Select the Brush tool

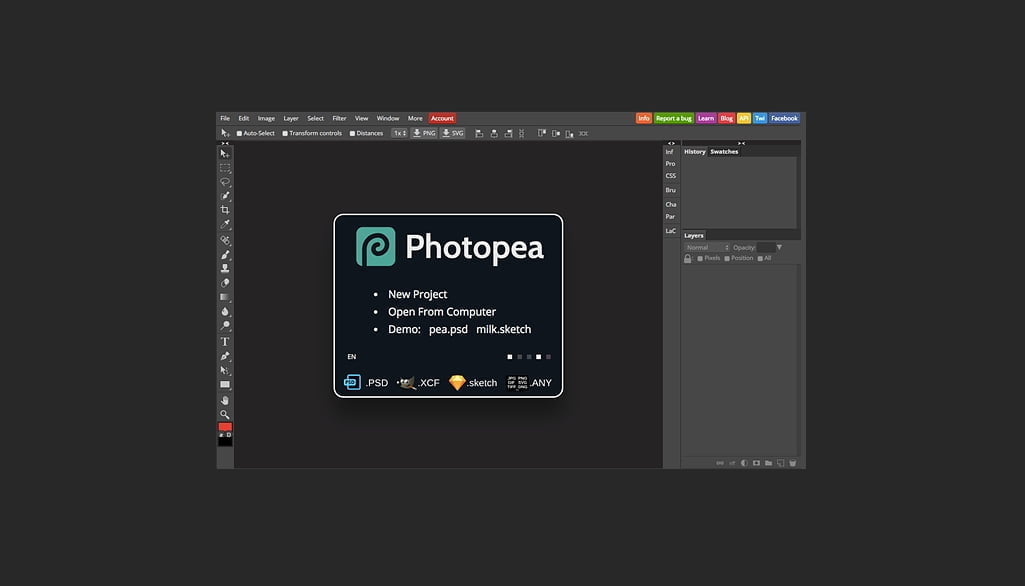(225, 254)
